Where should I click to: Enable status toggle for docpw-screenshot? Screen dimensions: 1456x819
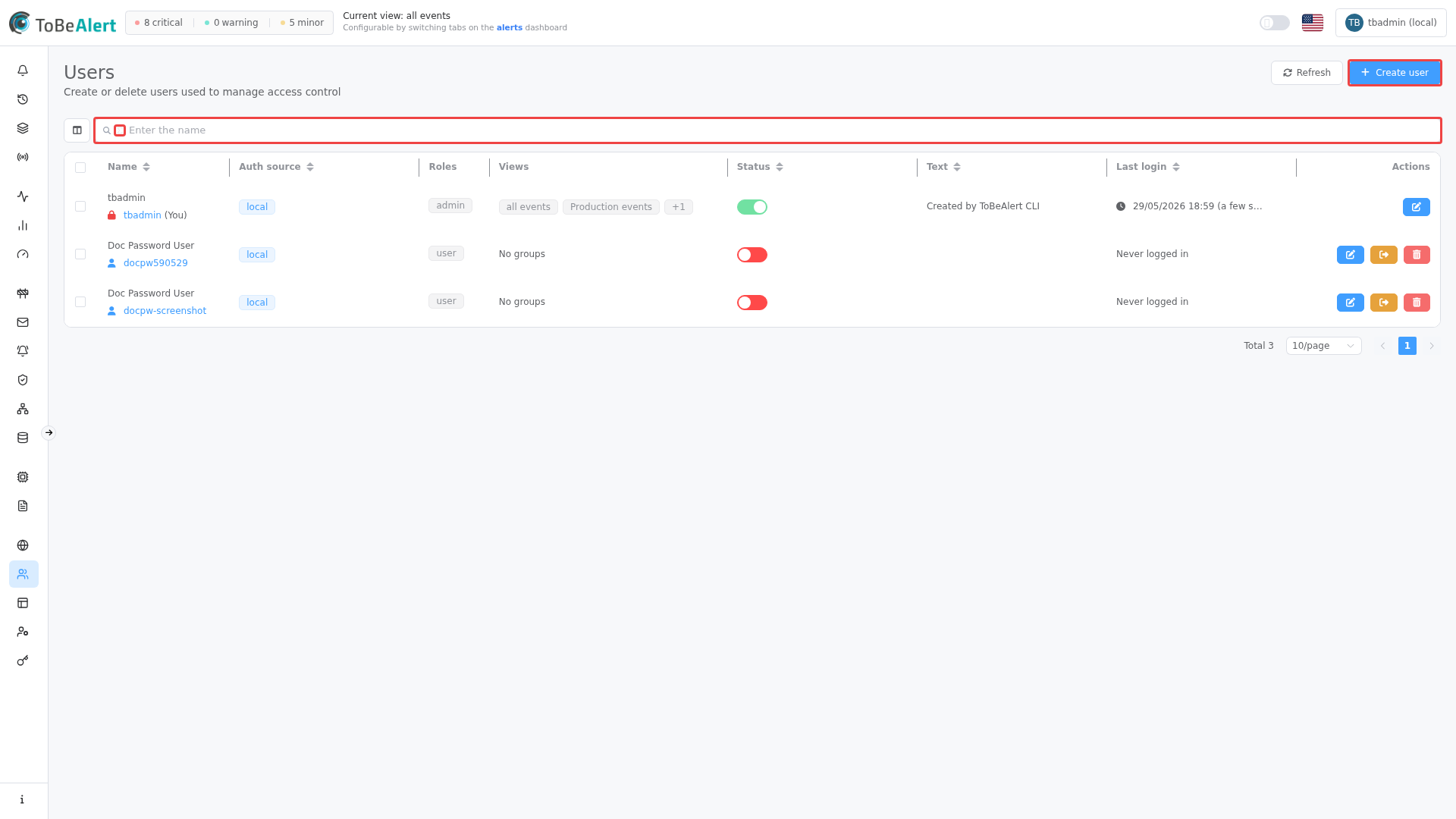pyautogui.click(x=752, y=303)
